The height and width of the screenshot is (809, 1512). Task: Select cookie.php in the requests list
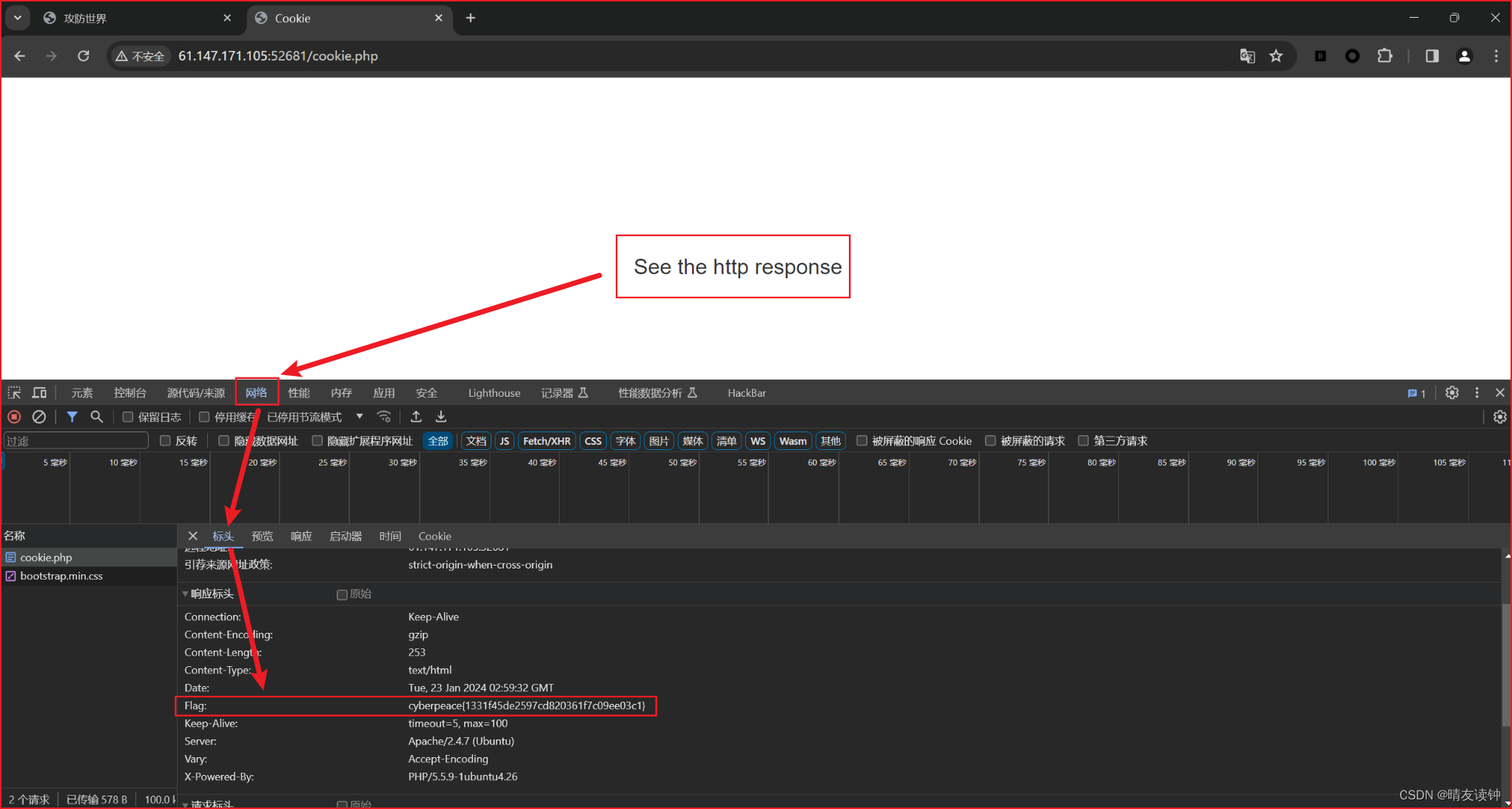(46, 557)
